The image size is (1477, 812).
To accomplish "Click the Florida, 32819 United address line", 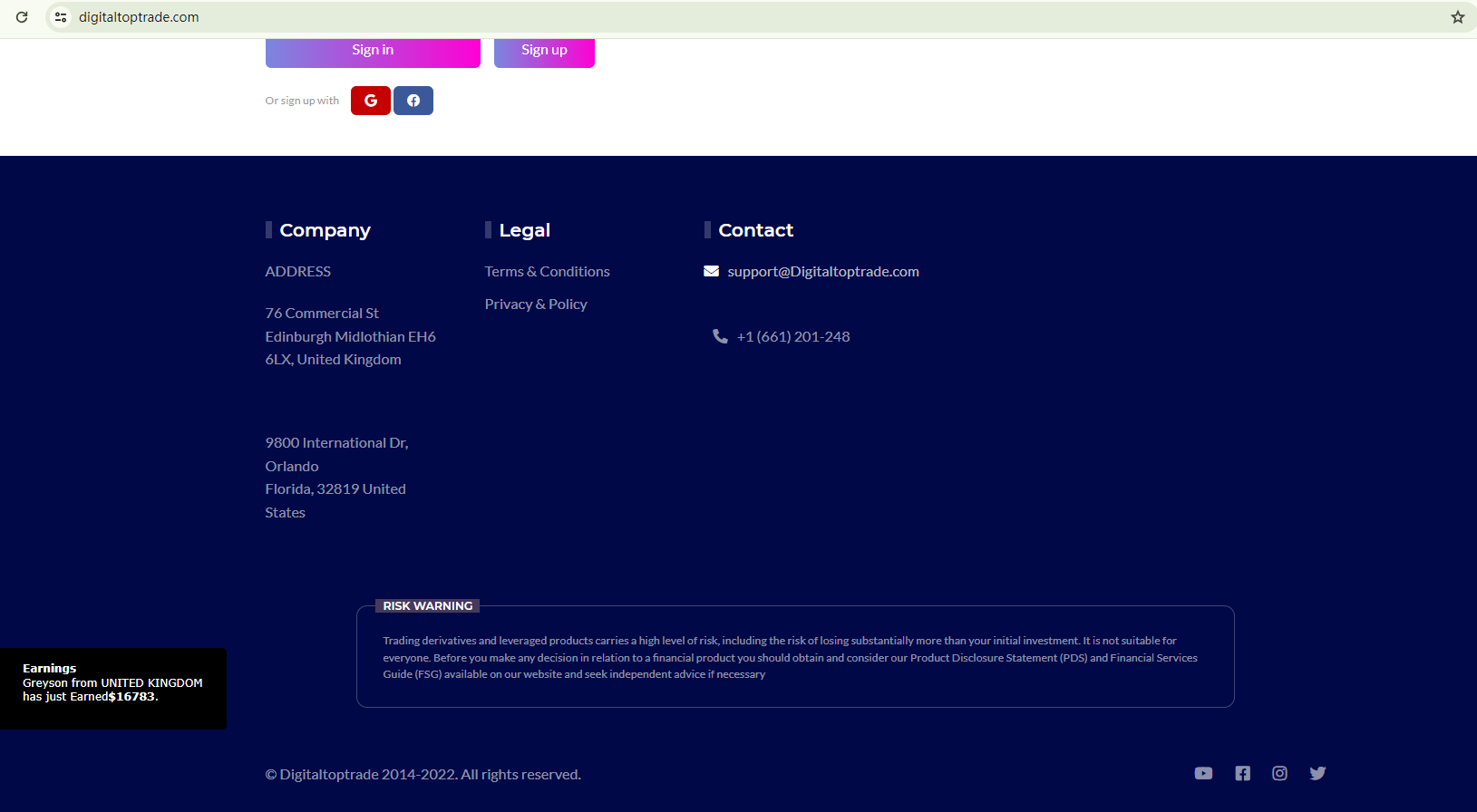I will 335,488.
